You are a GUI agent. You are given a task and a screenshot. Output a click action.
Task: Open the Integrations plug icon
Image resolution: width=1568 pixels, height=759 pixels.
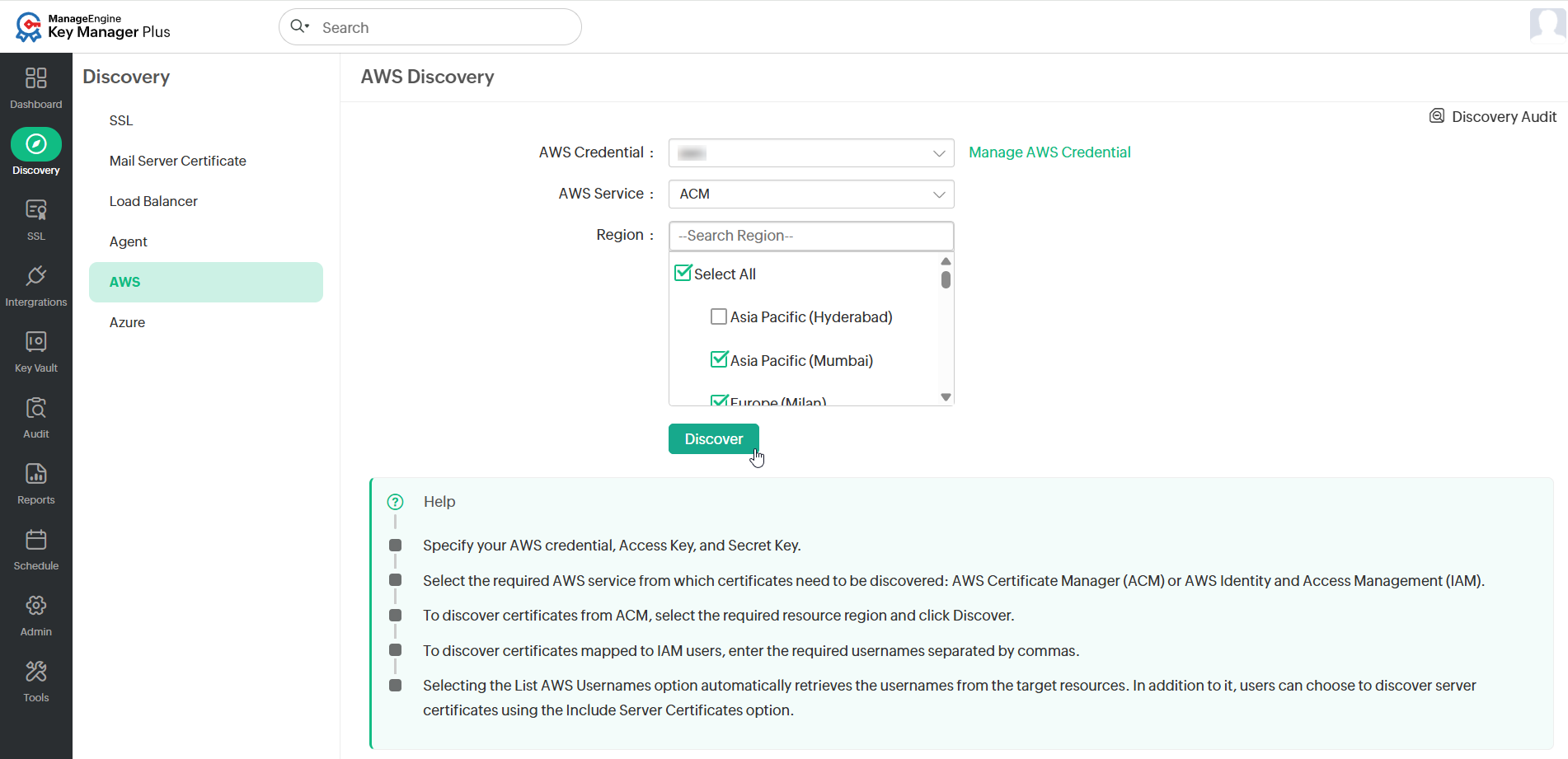35,275
